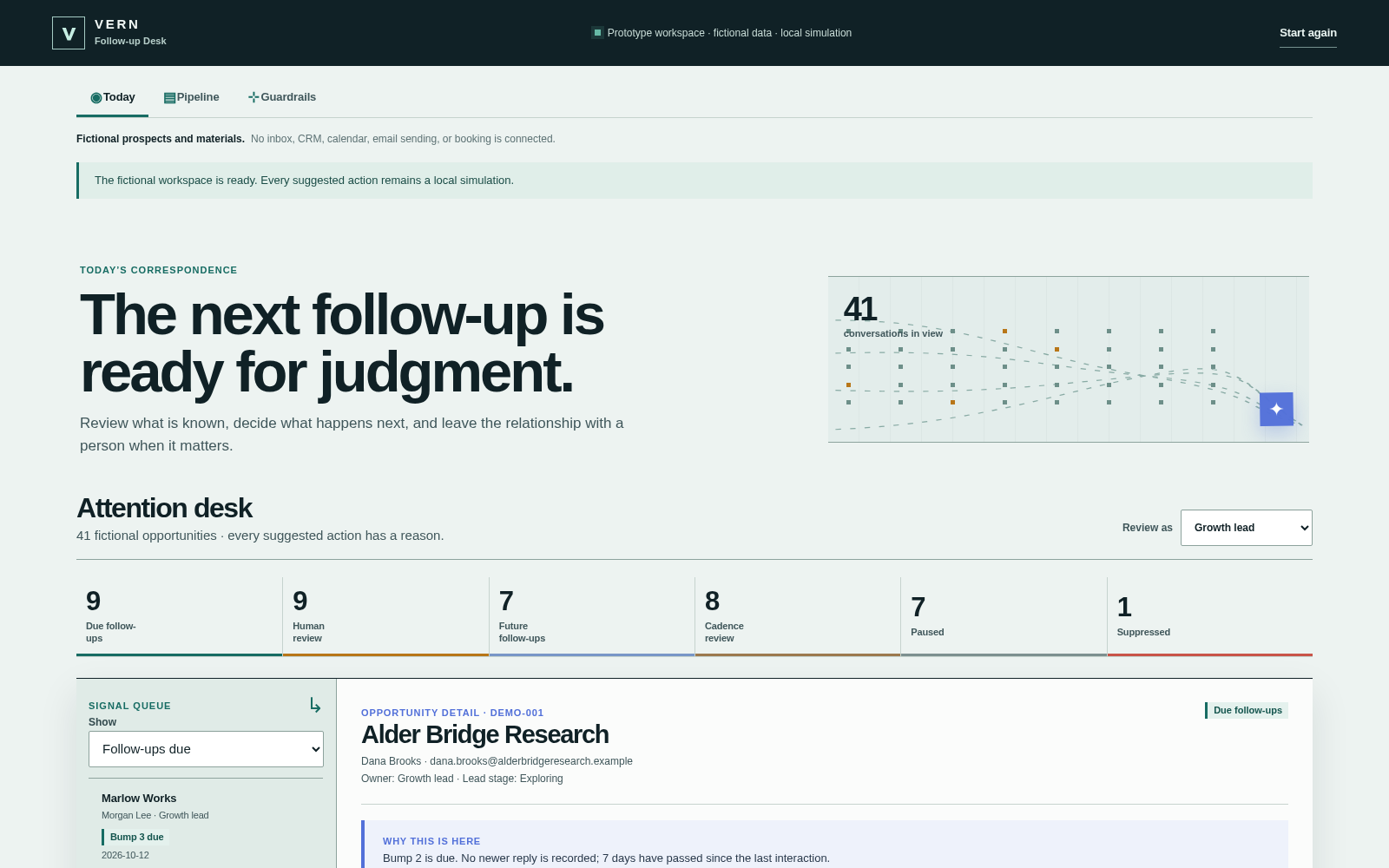
Task: Expand the Show Follow-ups due dropdown
Action: tap(206, 749)
